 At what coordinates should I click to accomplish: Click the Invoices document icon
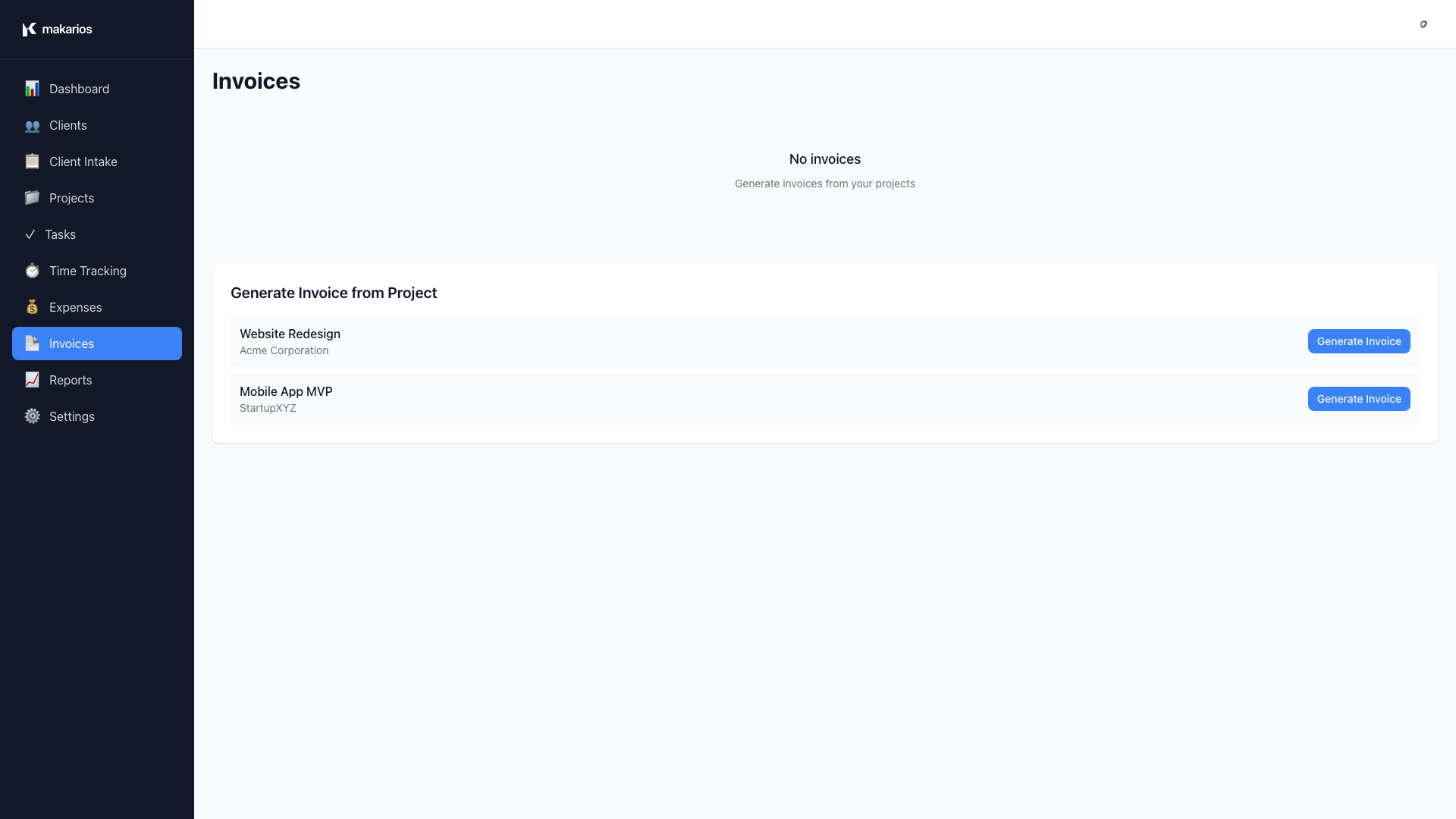coord(32,344)
